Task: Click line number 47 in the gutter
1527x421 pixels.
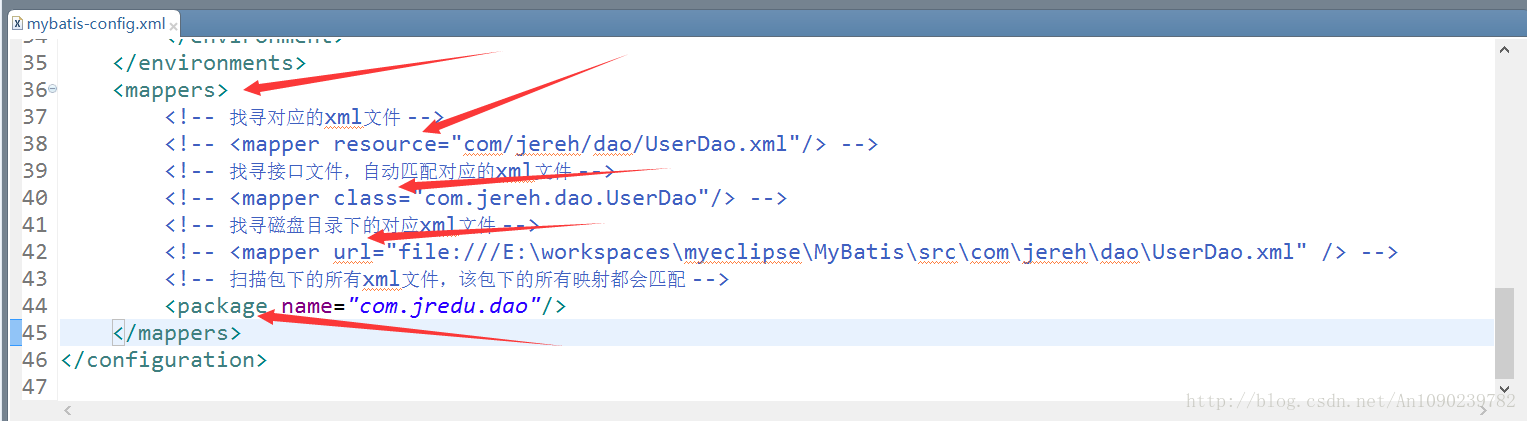Action: tap(34, 387)
